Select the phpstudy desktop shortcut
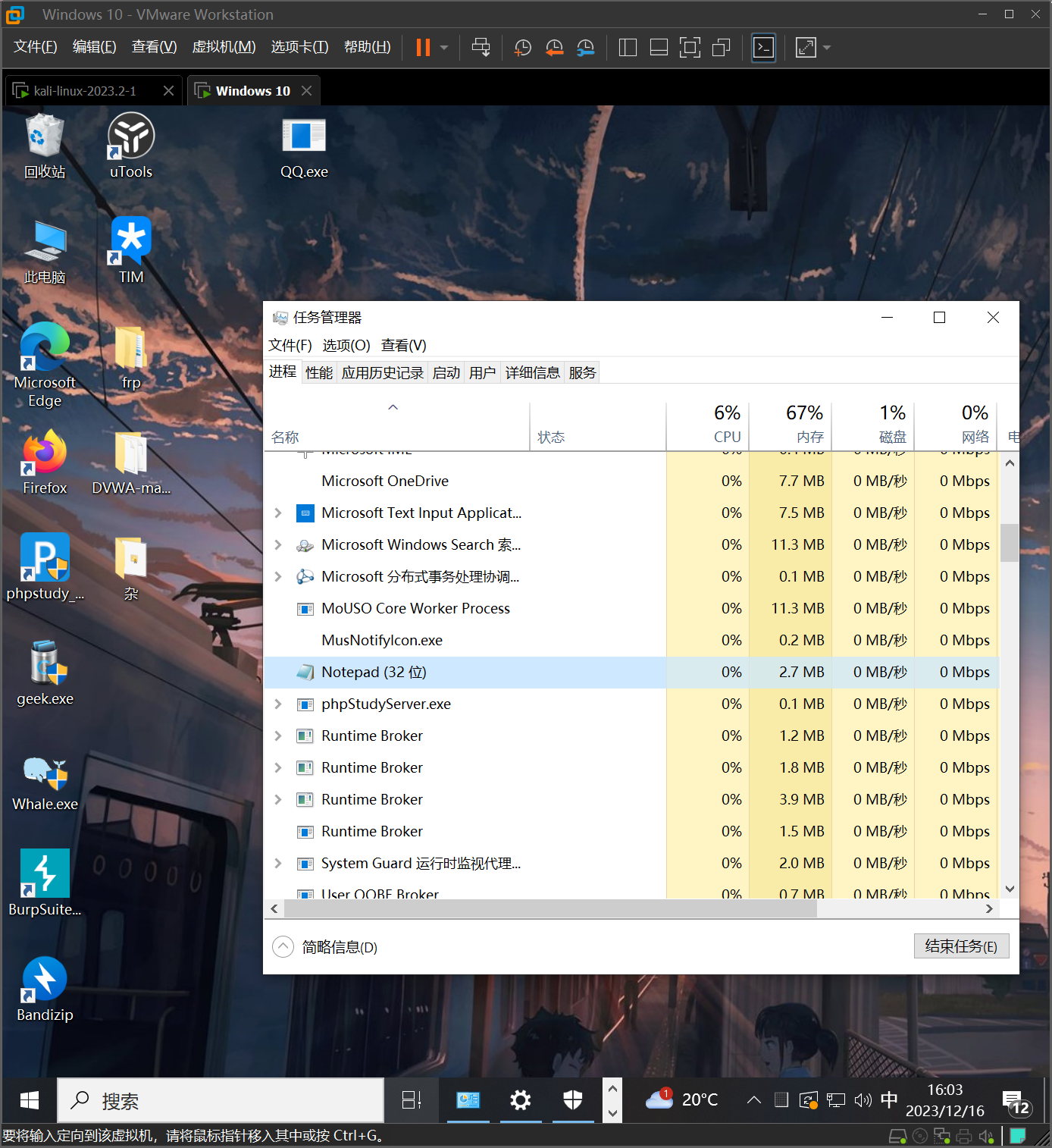Image resolution: width=1052 pixels, height=1148 pixels. (x=45, y=567)
